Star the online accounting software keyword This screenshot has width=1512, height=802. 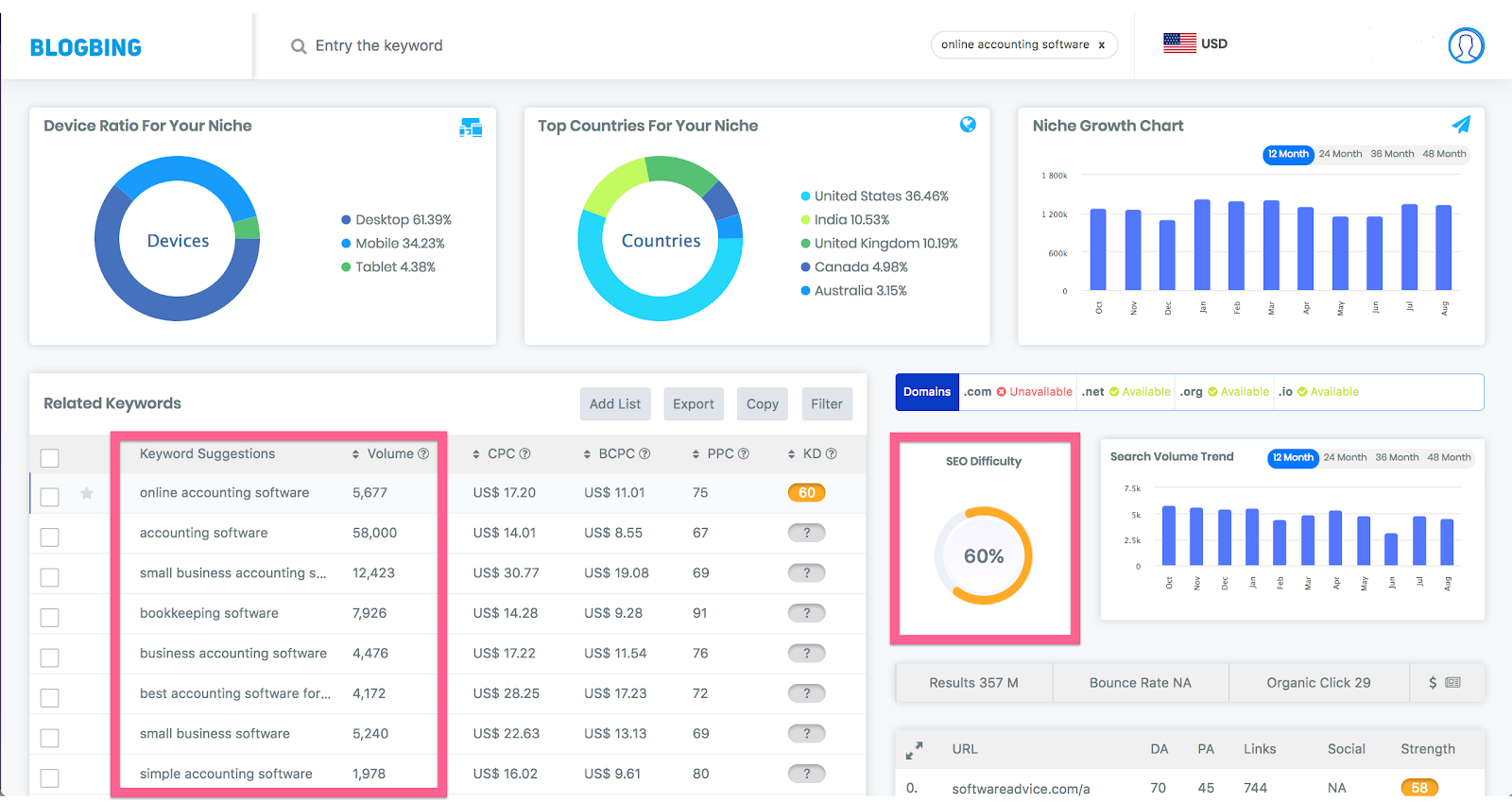click(87, 493)
